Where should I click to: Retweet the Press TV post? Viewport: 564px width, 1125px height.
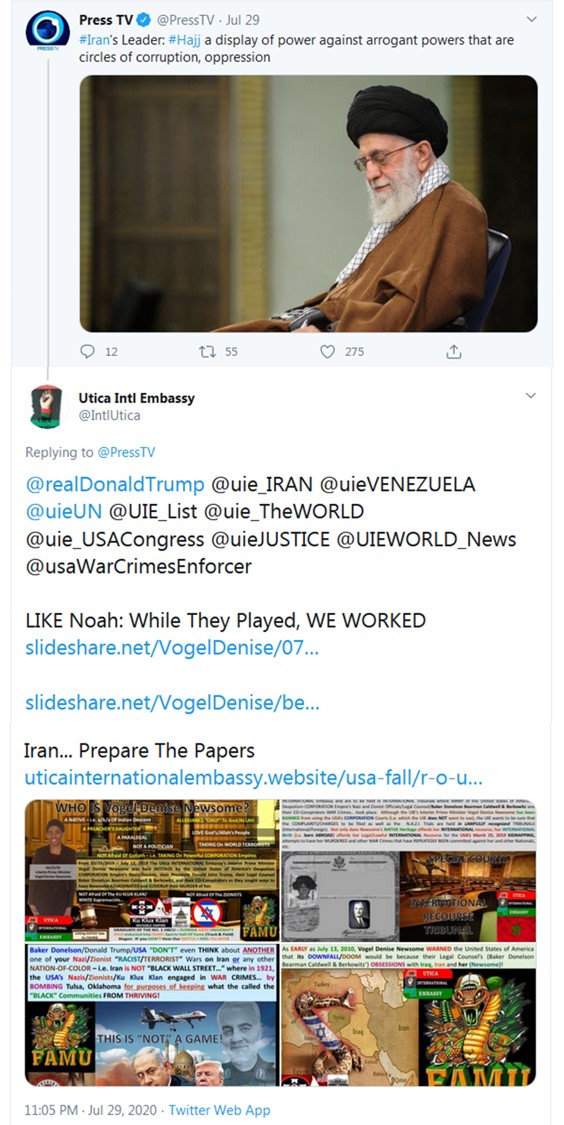(207, 352)
